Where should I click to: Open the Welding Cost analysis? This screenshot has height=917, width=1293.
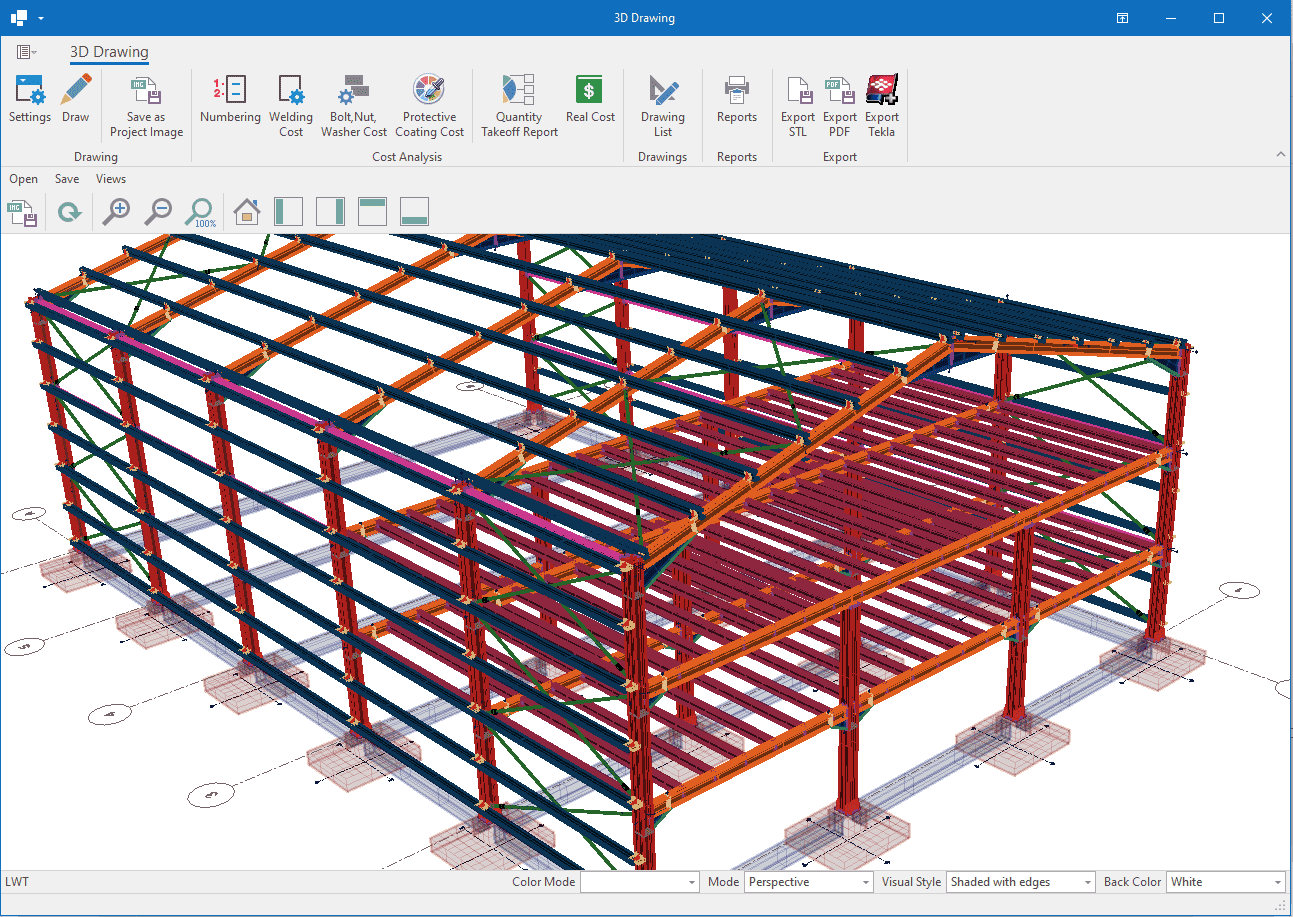pos(291,105)
